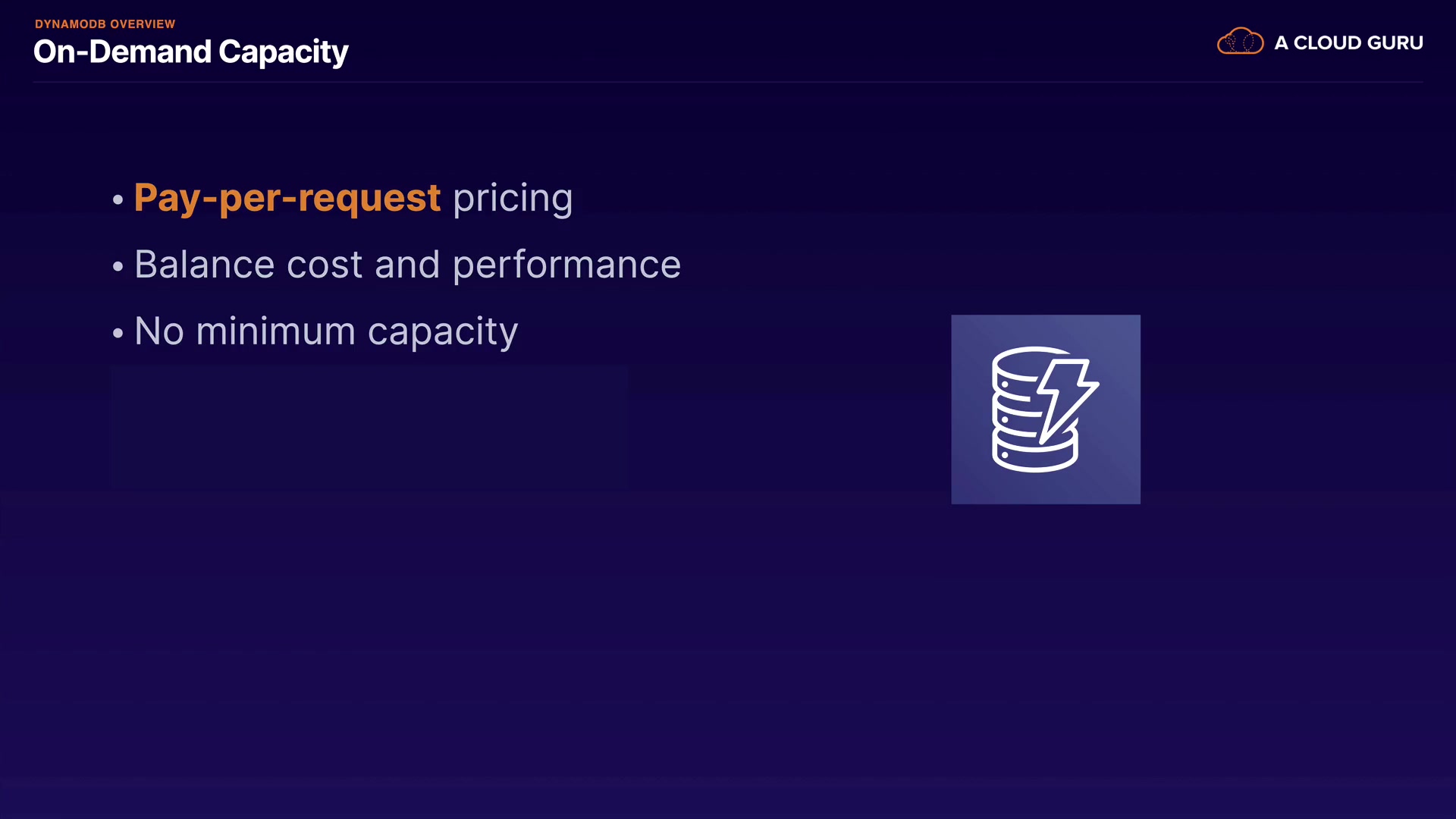The height and width of the screenshot is (819, 1456).
Task: Click the word "performance" in the second bullet
Action: (x=566, y=265)
